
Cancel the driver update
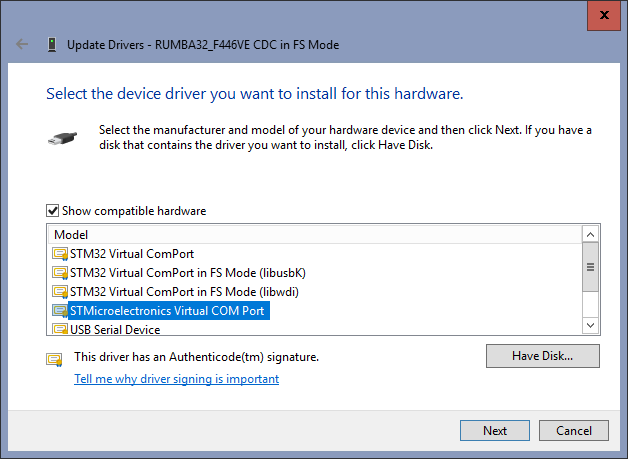pos(574,431)
